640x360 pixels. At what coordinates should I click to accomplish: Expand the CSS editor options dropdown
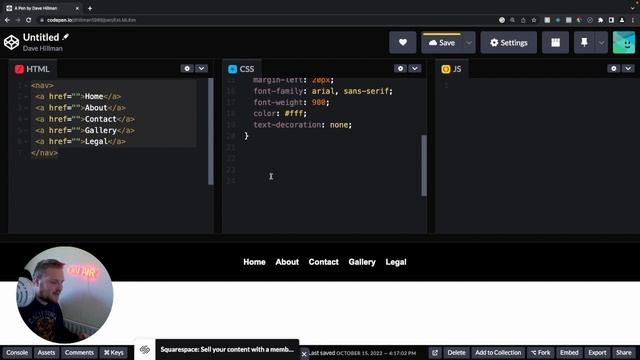tap(415, 69)
